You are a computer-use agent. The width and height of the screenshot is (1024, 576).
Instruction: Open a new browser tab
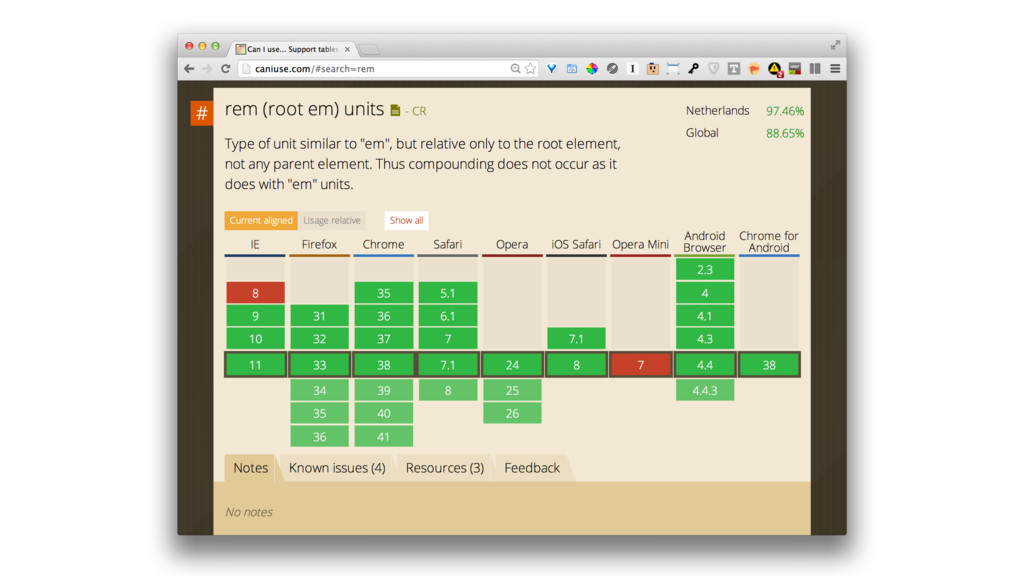pos(369,49)
